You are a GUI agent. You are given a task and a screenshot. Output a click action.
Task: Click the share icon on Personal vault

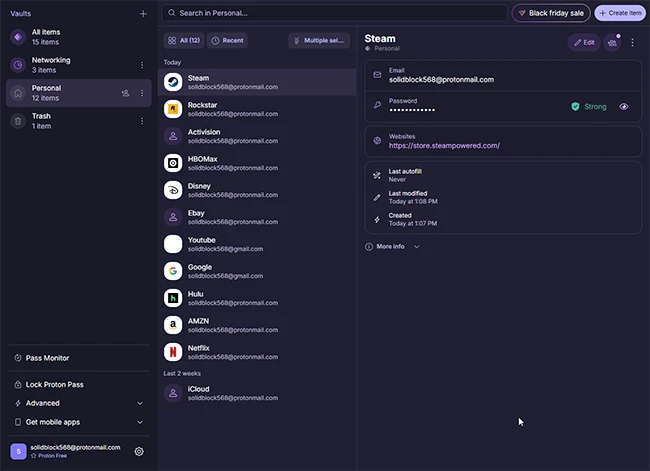pyautogui.click(x=125, y=93)
